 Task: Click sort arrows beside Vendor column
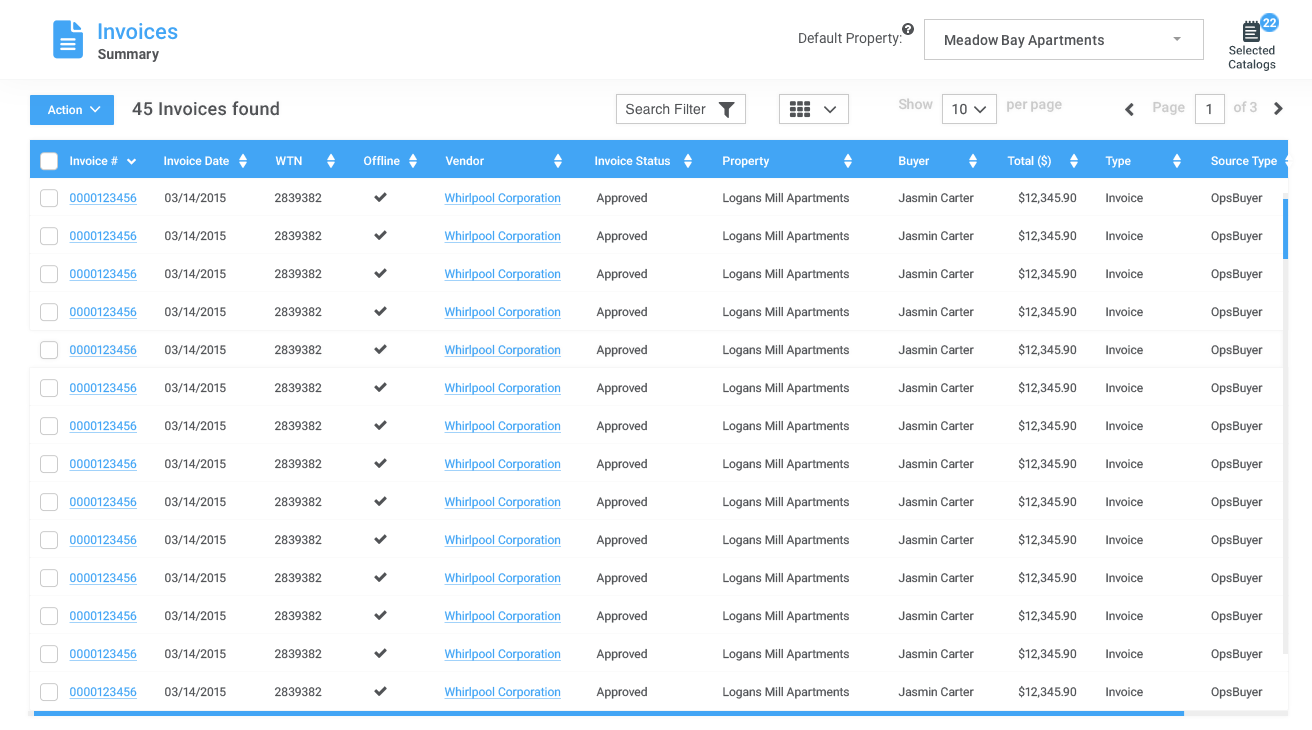pyautogui.click(x=558, y=161)
